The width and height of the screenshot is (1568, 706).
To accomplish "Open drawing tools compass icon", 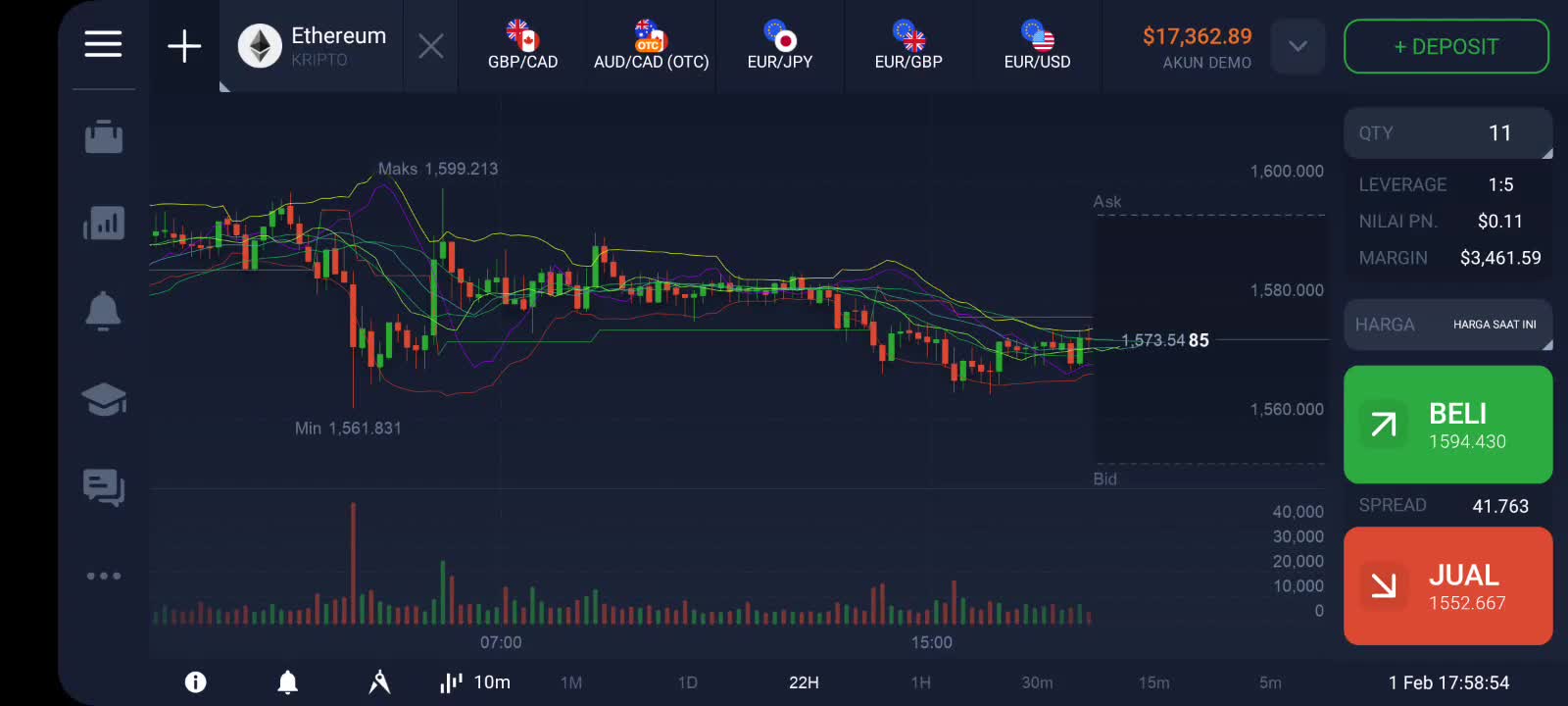I will point(379,682).
